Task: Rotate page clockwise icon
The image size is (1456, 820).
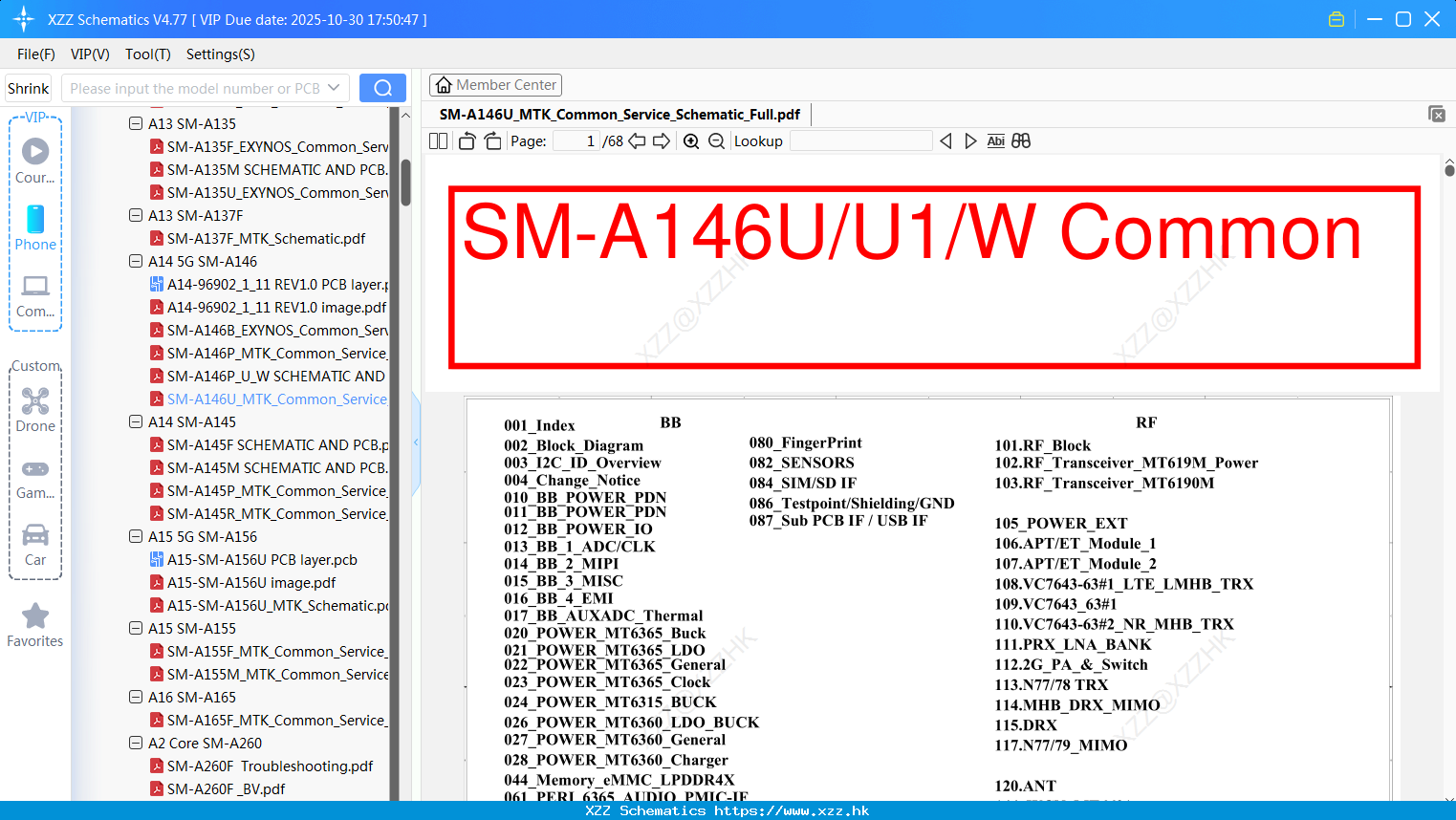Action: coord(492,141)
